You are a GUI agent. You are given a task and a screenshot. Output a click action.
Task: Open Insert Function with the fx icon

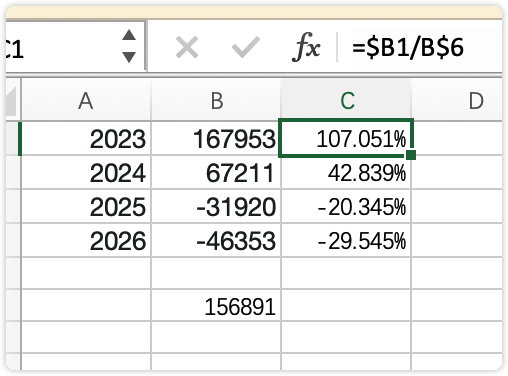(306, 47)
